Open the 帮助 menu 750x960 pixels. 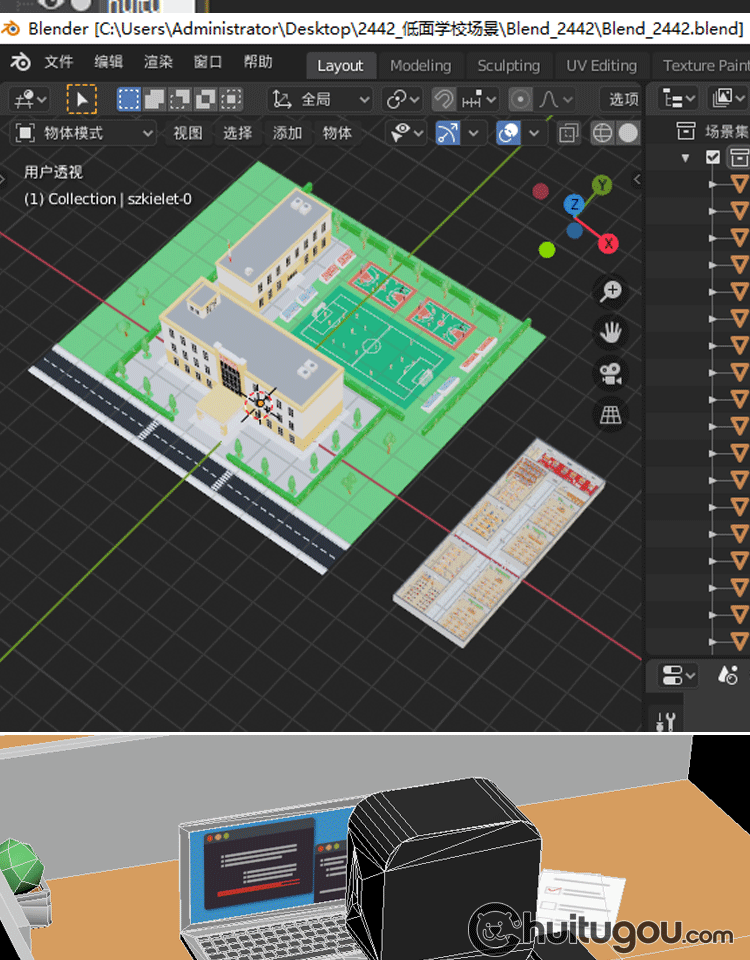(x=257, y=62)
